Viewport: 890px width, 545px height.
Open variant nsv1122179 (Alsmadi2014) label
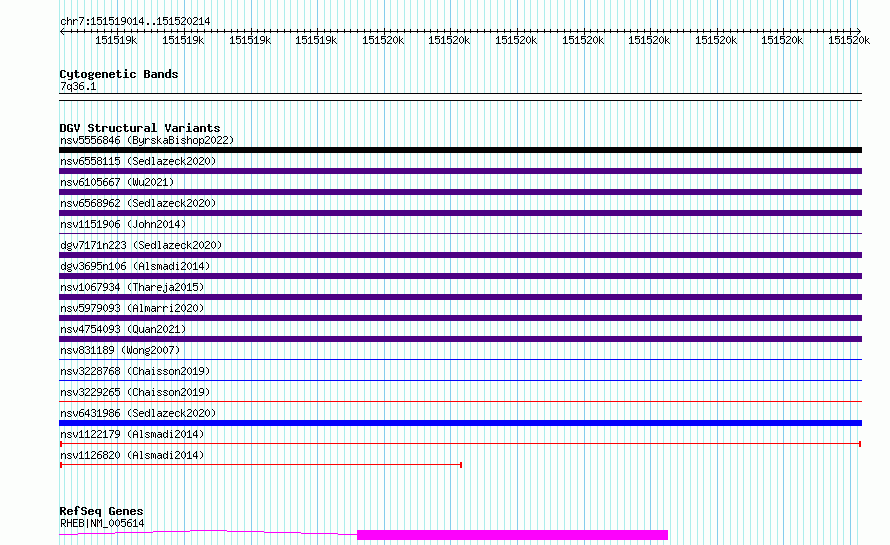(132, 434)
